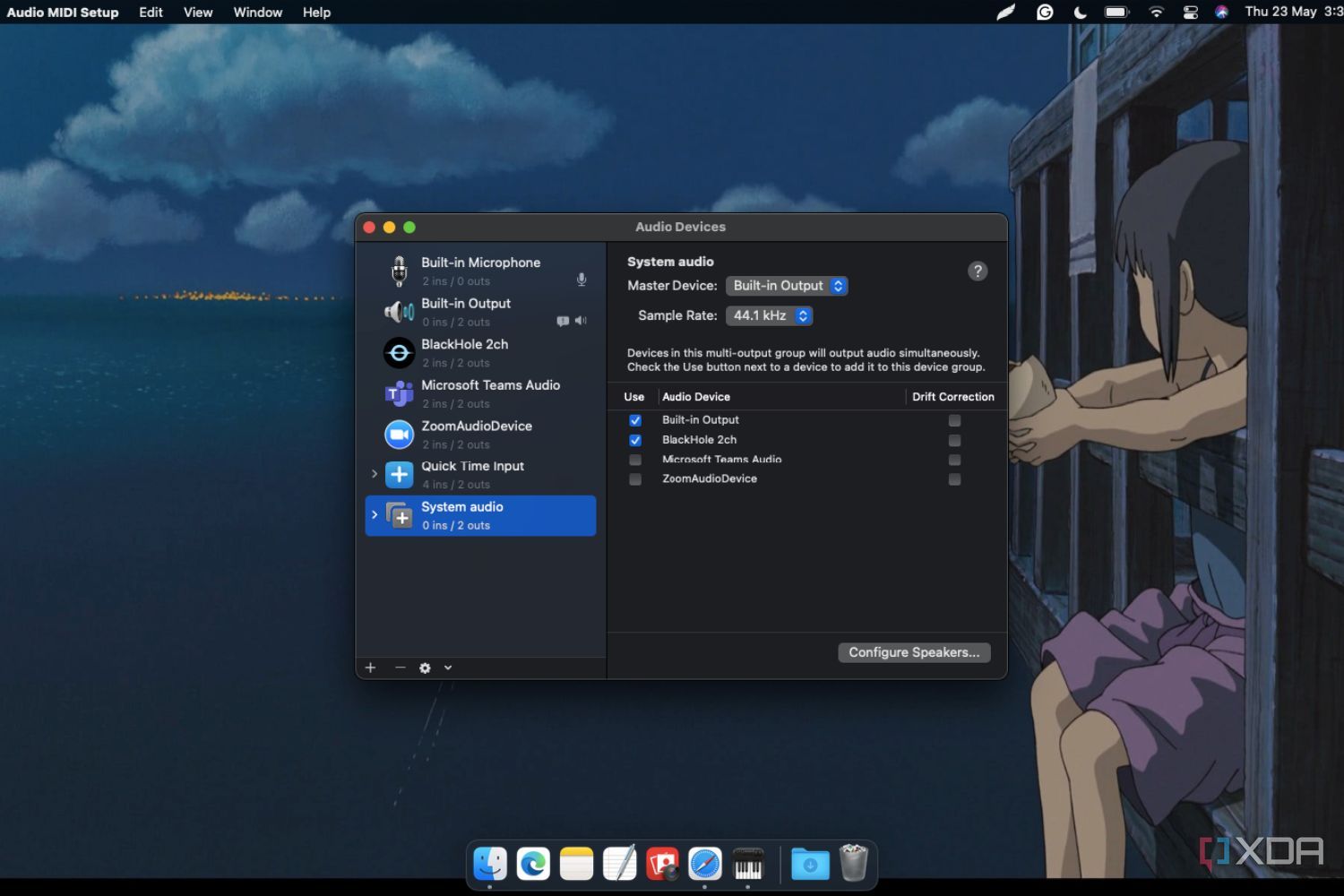Click the menu bar date and time
The width and height of the screenshot is (1344, 896).
pos(1294,12)
